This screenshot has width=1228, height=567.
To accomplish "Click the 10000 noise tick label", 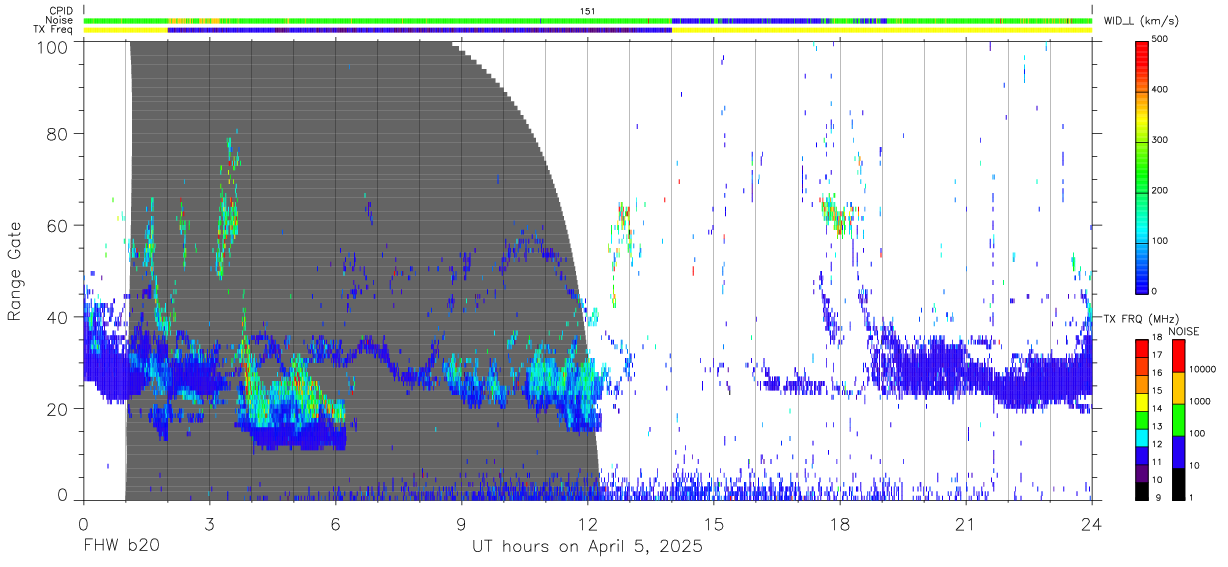I will (1201, 370).
